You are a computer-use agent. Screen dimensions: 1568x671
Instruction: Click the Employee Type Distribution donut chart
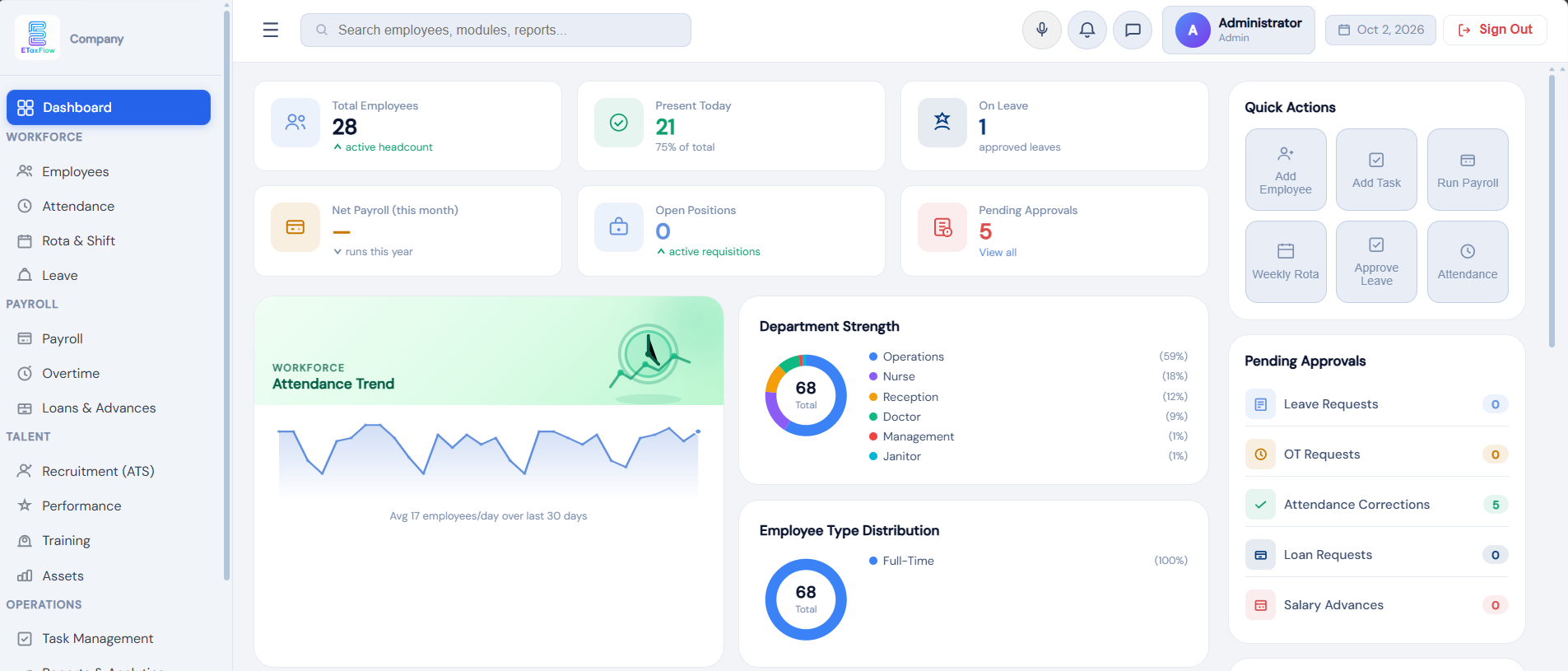coord(806,599)
